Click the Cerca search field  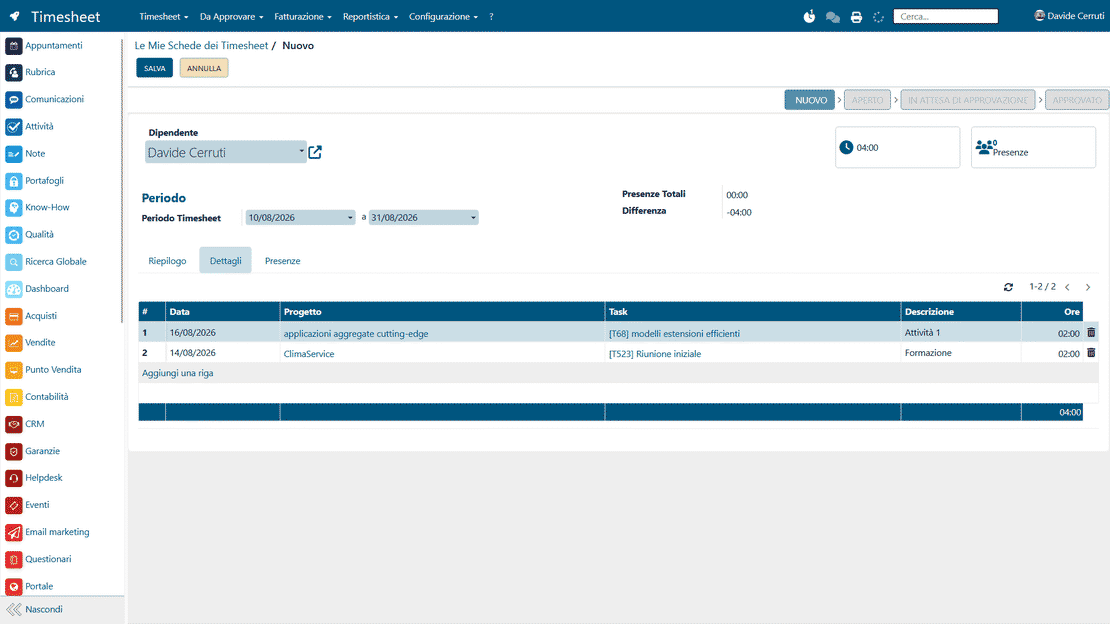[x=946, y=16]
